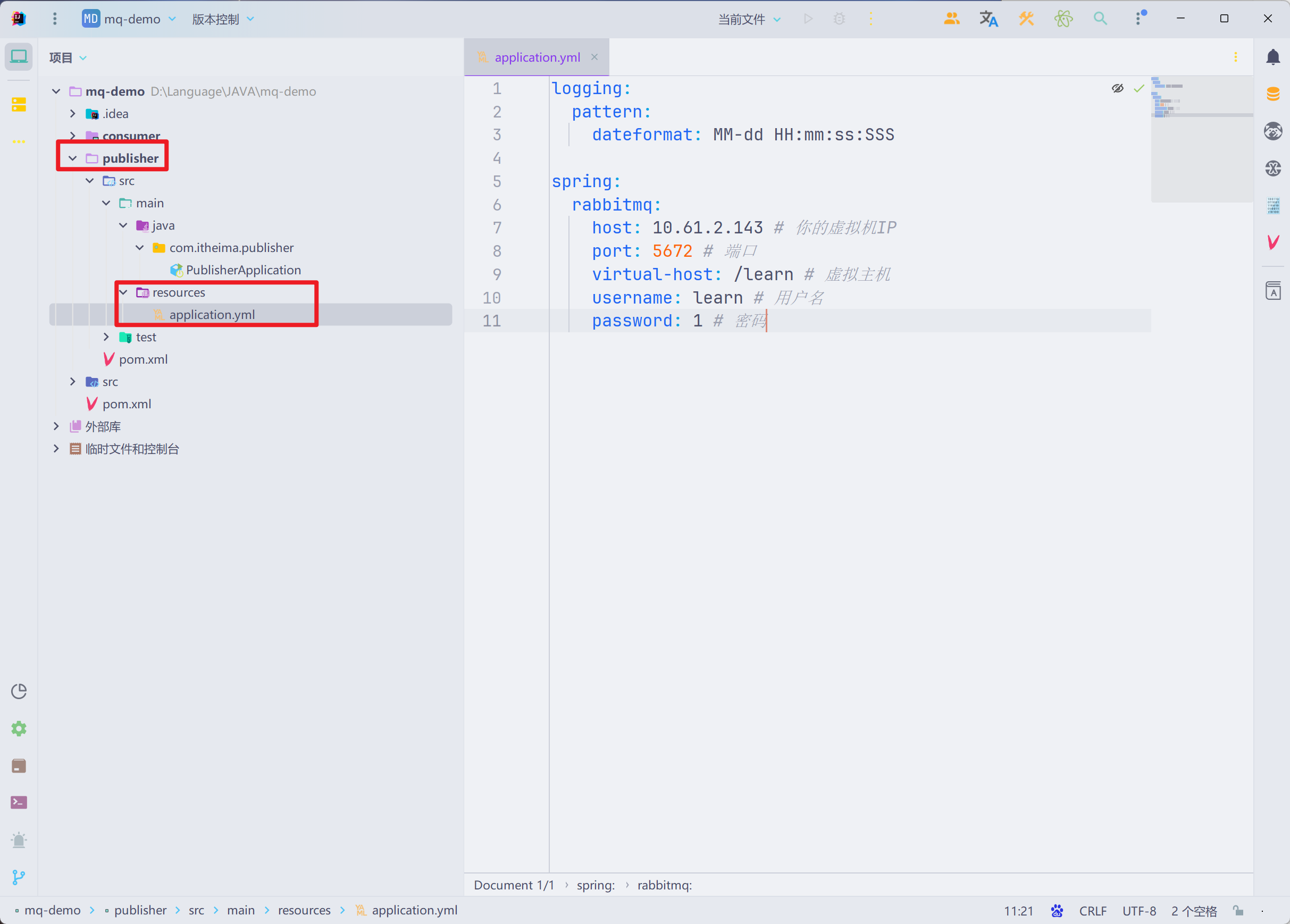Click line number 5 in gutter
1290x924 pixels.
(496, 181)
